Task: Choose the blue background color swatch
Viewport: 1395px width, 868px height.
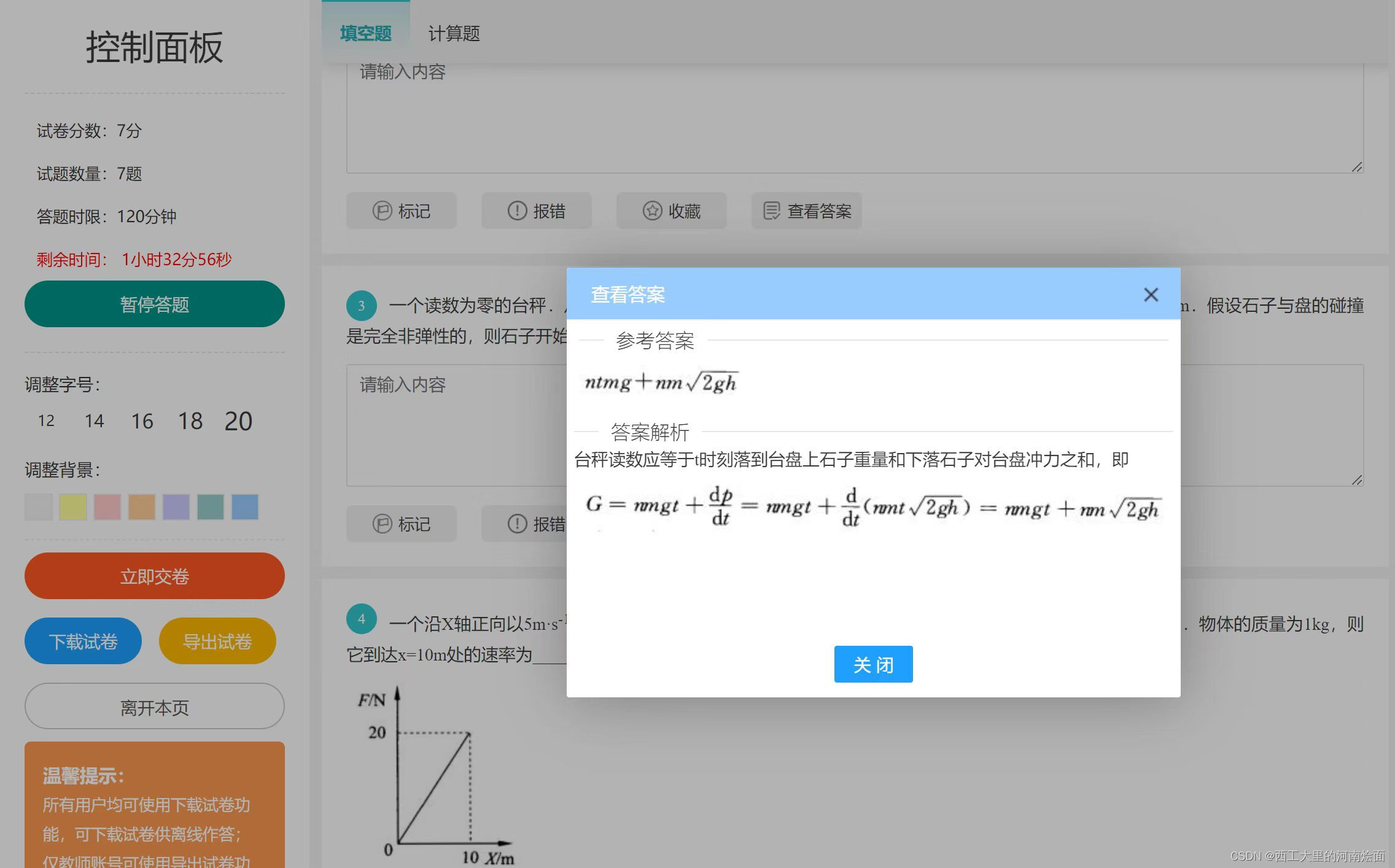Action: [x=244, y=507]
